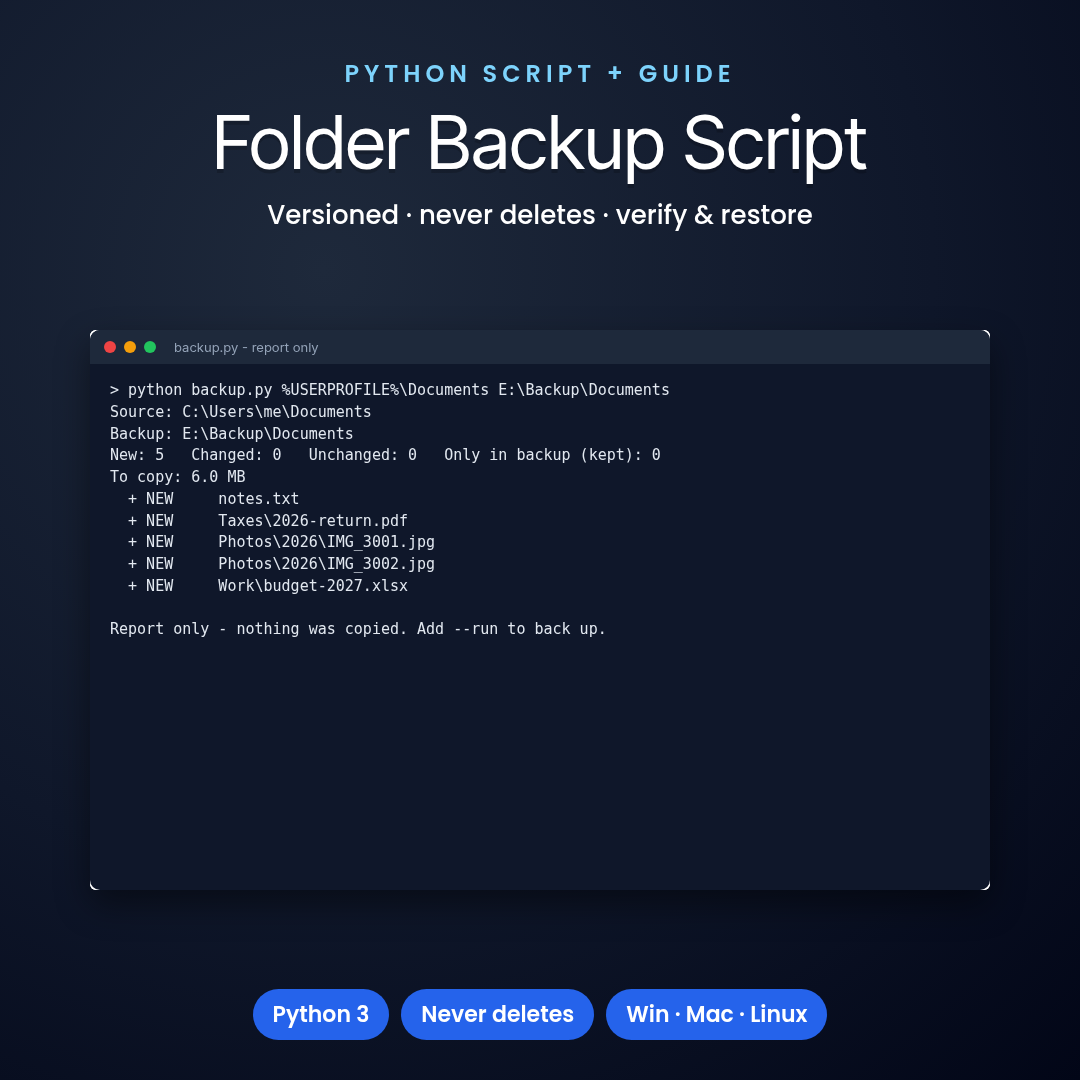Click the 'Never deletes' pill badge
Viewport: 1080px width, 1080px height.
click(x=497, y=1015)
